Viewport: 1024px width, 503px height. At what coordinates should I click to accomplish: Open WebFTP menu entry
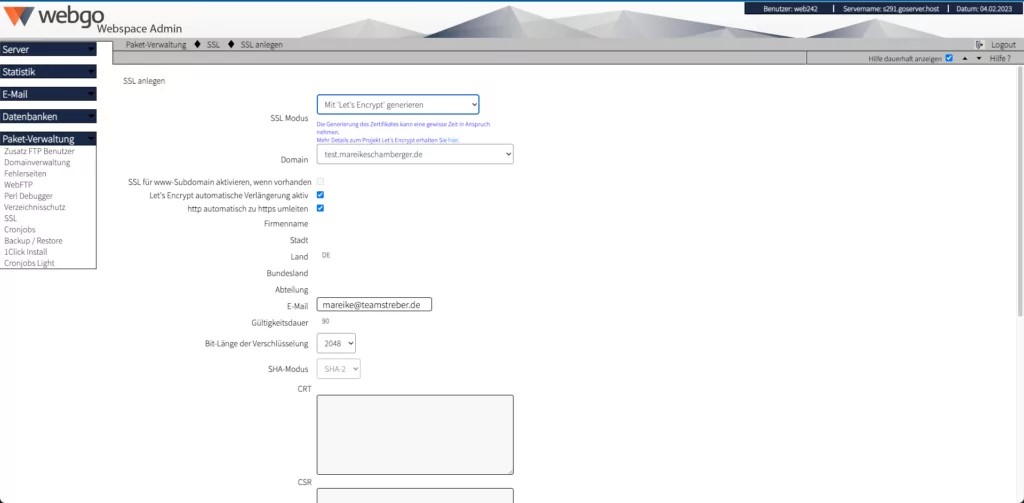(x=18, y=185)
